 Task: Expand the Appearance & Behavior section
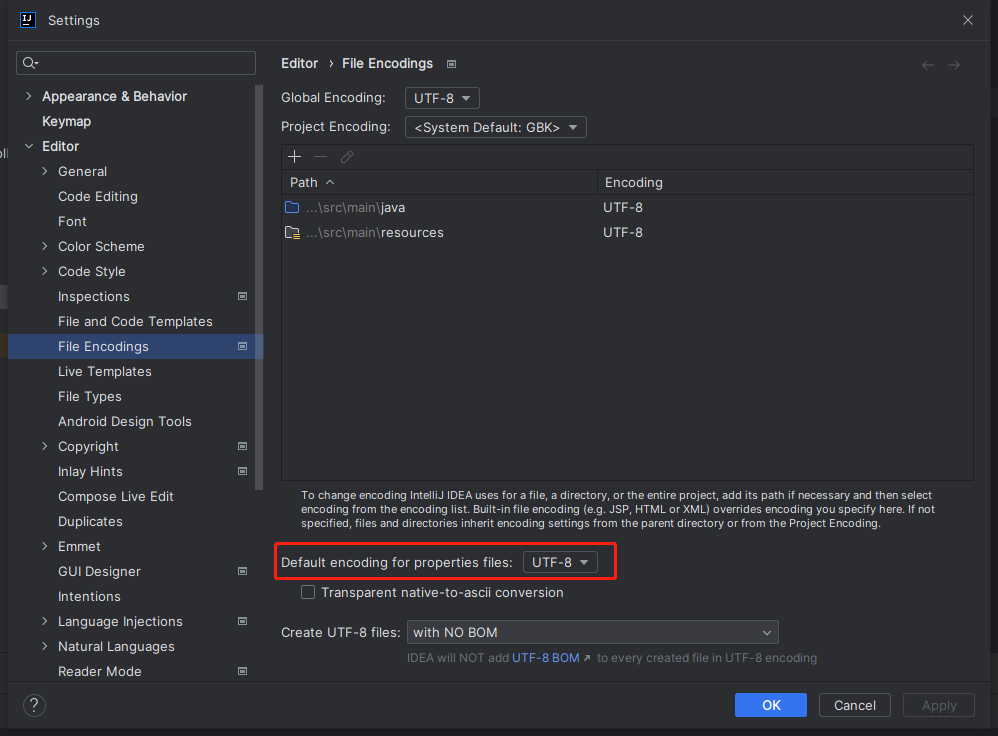(29, 96)
